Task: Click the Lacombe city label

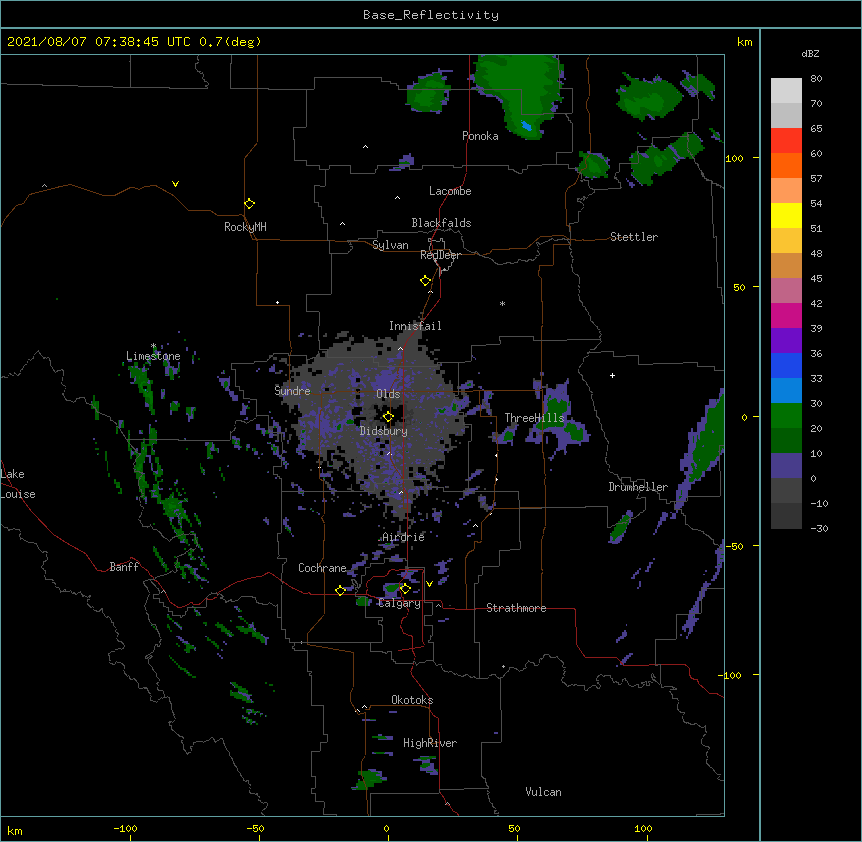Action: point(450,191)
